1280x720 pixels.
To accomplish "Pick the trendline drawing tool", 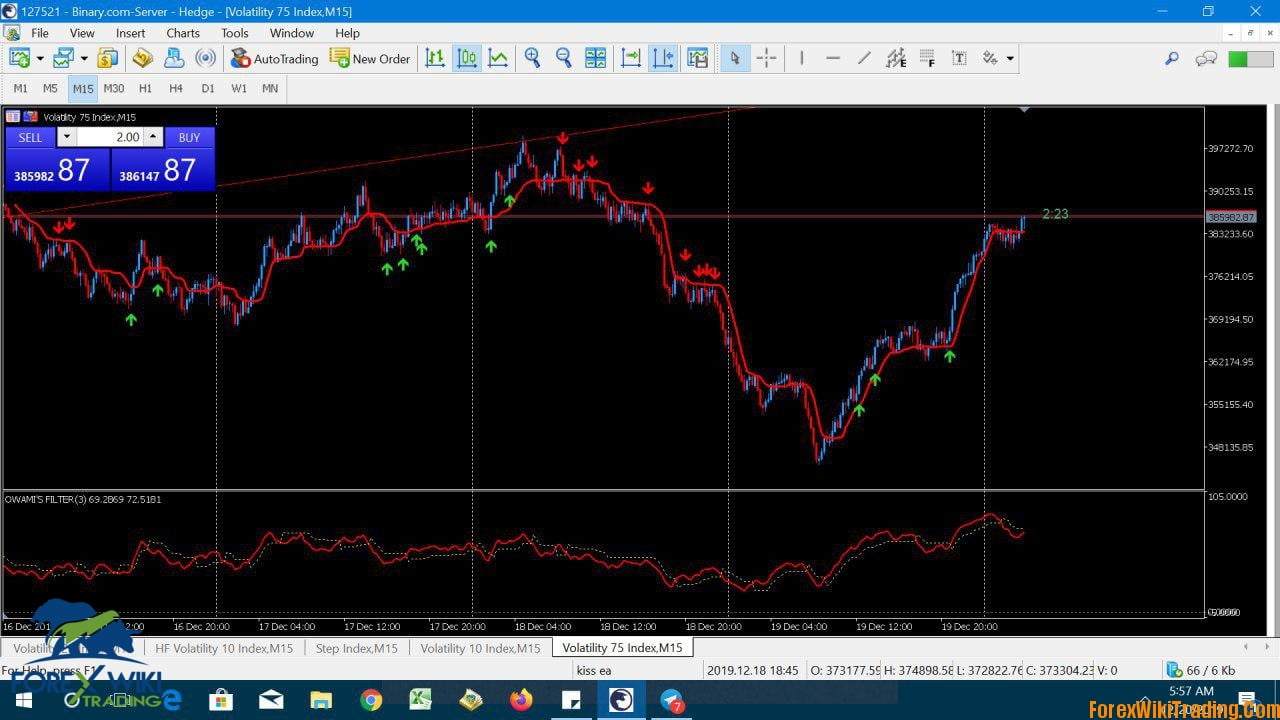I will (864, 58).
